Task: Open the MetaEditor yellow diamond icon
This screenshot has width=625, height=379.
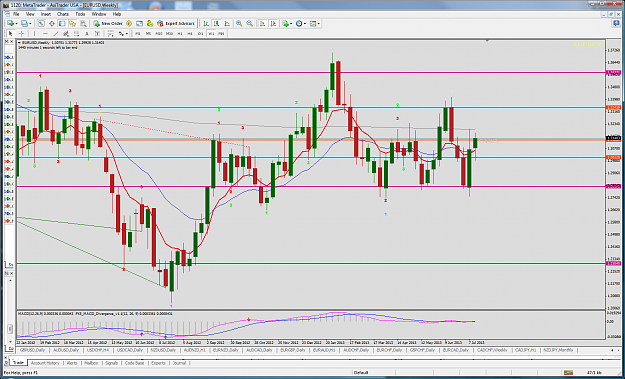Action: pos(129,24)
